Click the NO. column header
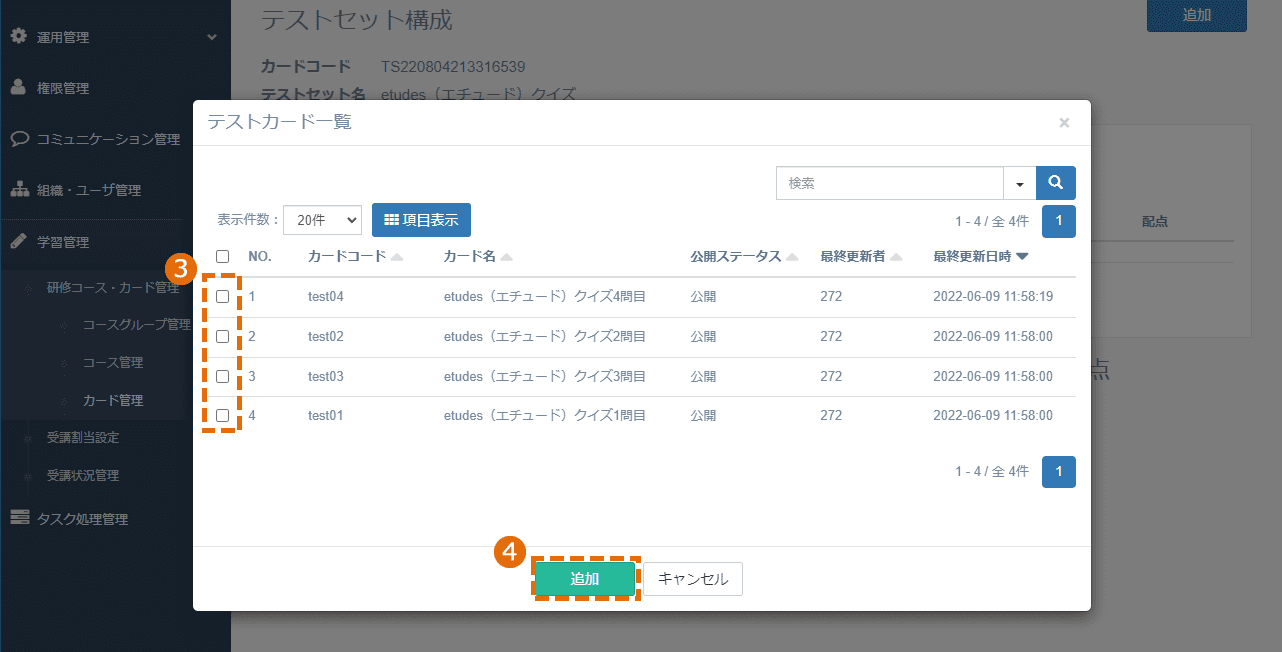Viewport: 1282px width, 652px height. [260, 256]
